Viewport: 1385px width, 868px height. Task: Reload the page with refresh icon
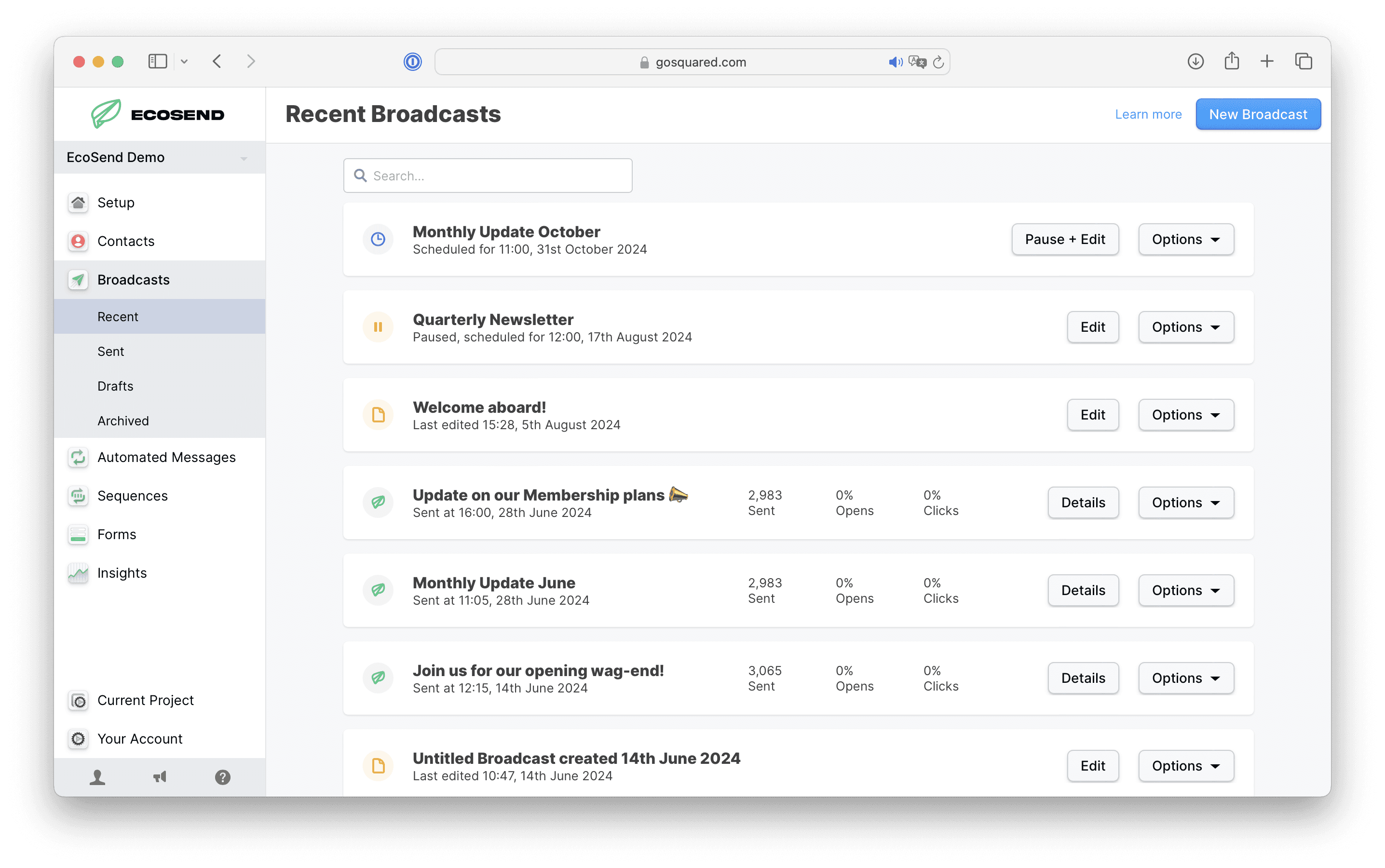coord(938,62)
